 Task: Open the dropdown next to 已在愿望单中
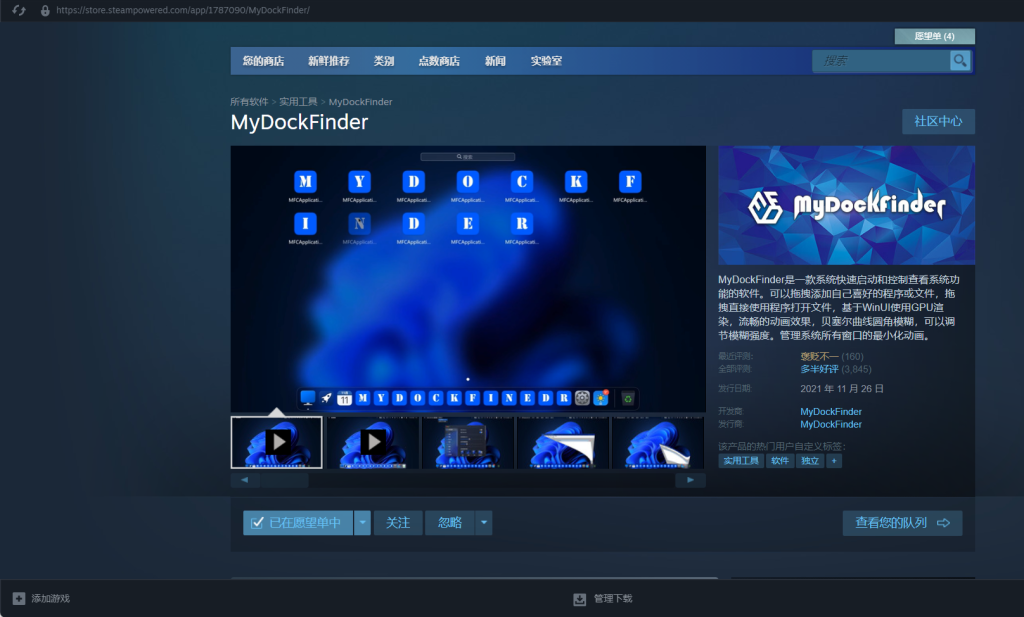[x=361, y=522]
